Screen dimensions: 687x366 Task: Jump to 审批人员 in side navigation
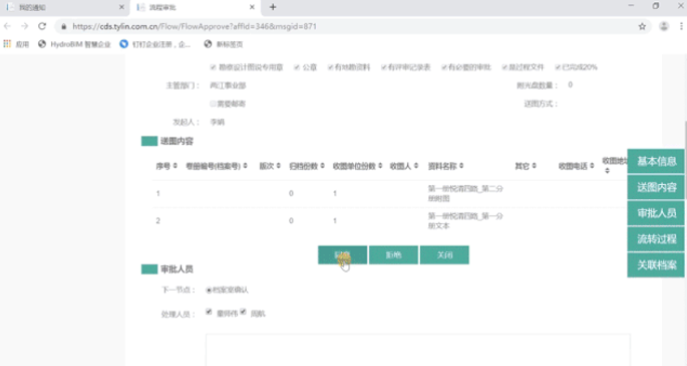pyautogui.click(x=656, y=213)
